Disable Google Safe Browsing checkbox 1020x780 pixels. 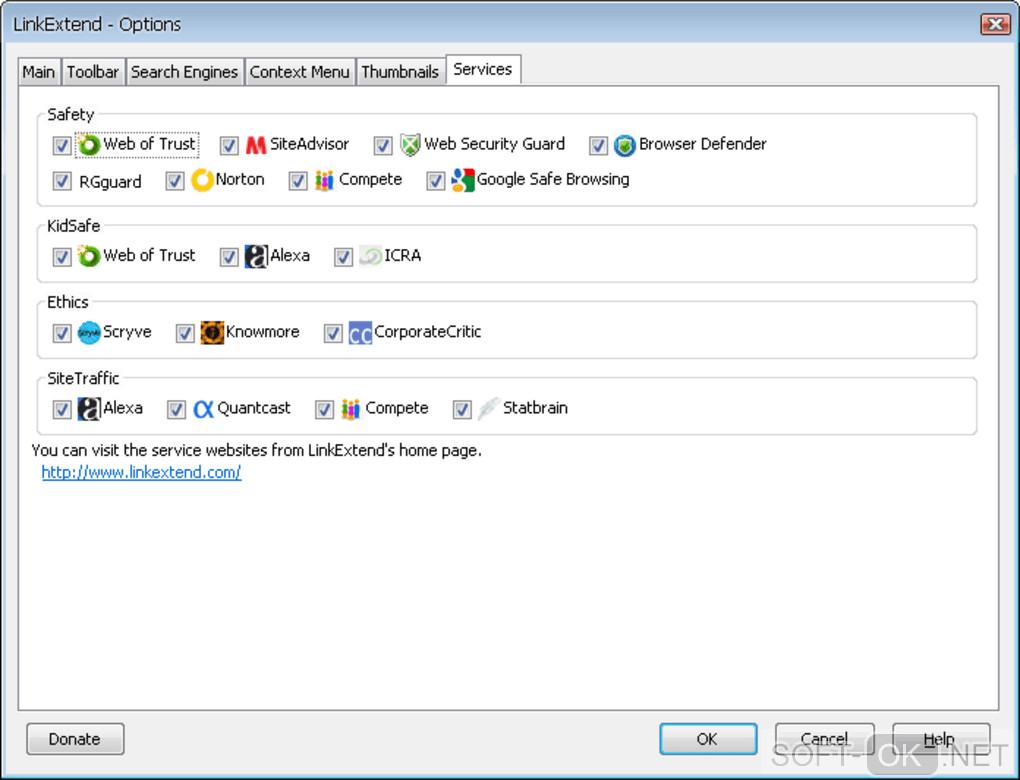click(x=435, y=181)
